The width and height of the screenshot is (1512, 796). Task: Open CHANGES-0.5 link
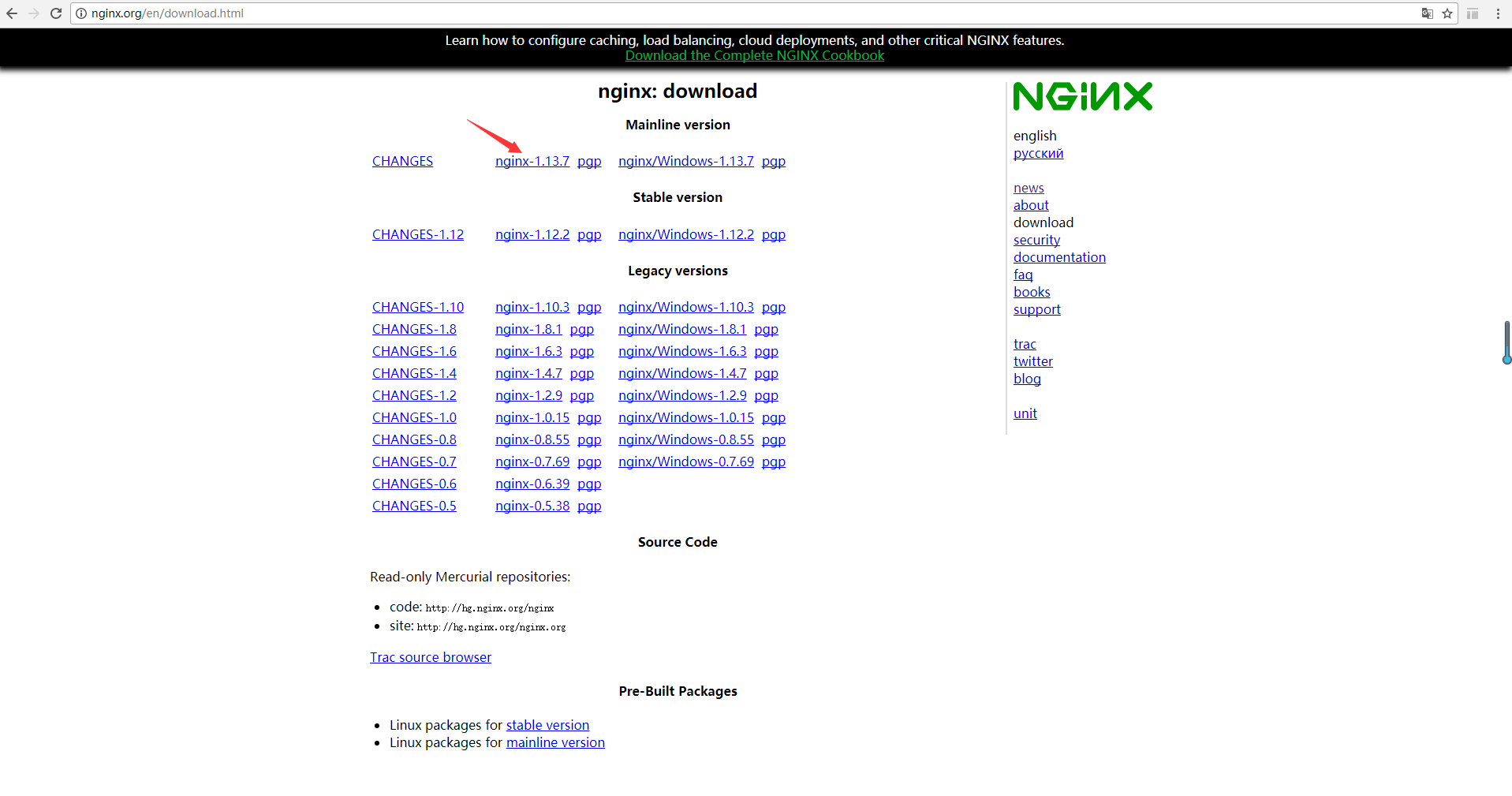[414, 506]
